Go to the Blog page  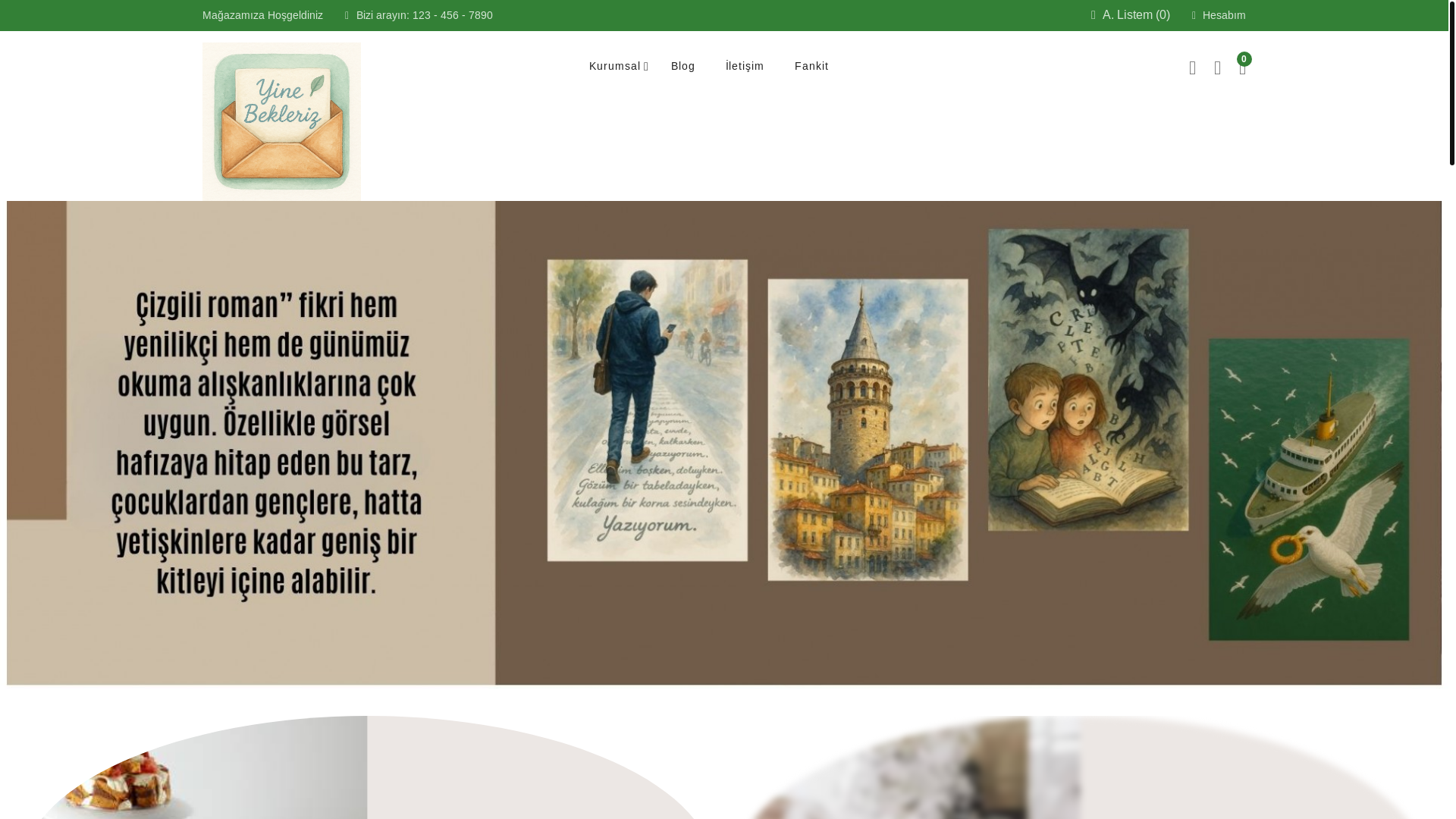tap(682, 66)
